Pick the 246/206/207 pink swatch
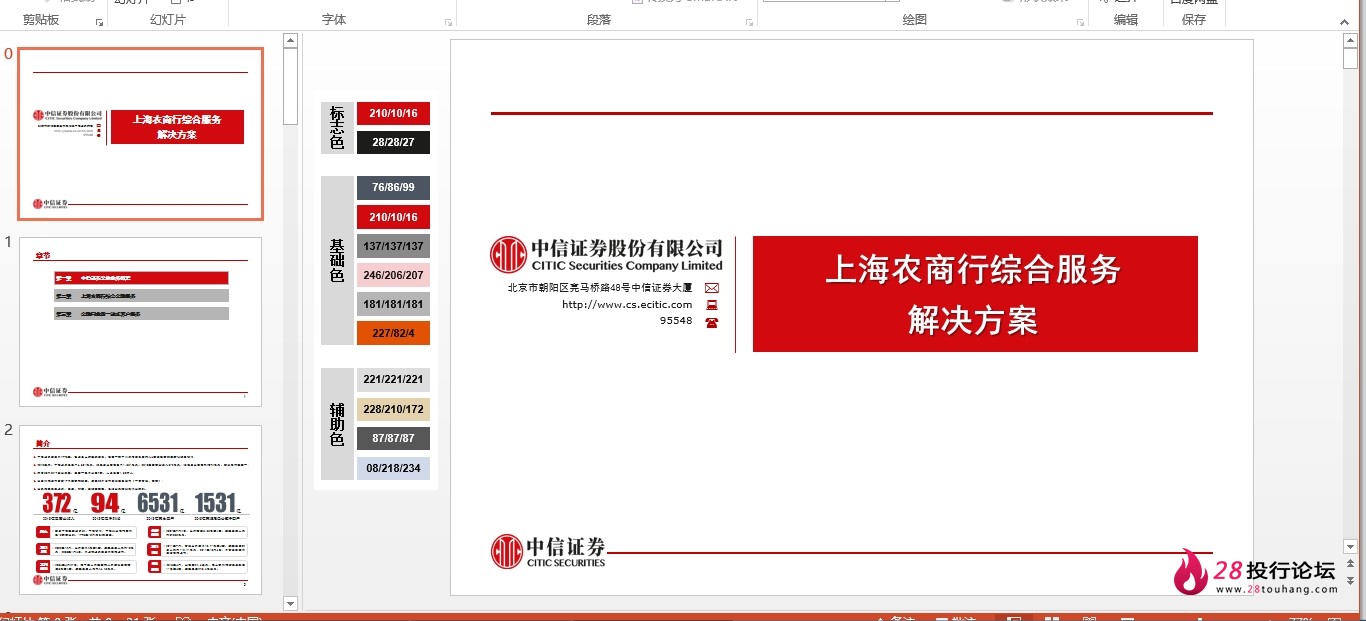This screenshot has width=1366, height=621. coord(393,275)
